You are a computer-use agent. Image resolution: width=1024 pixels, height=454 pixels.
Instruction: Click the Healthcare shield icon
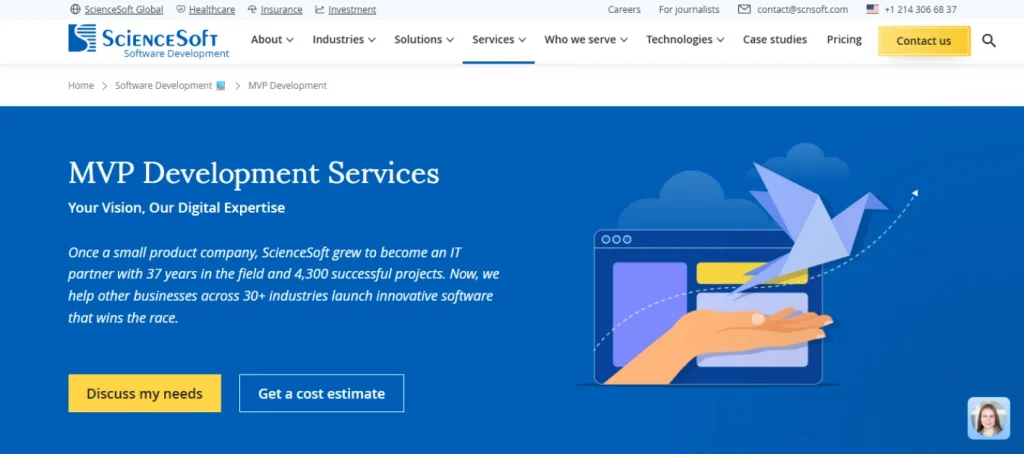pos(181,9)
